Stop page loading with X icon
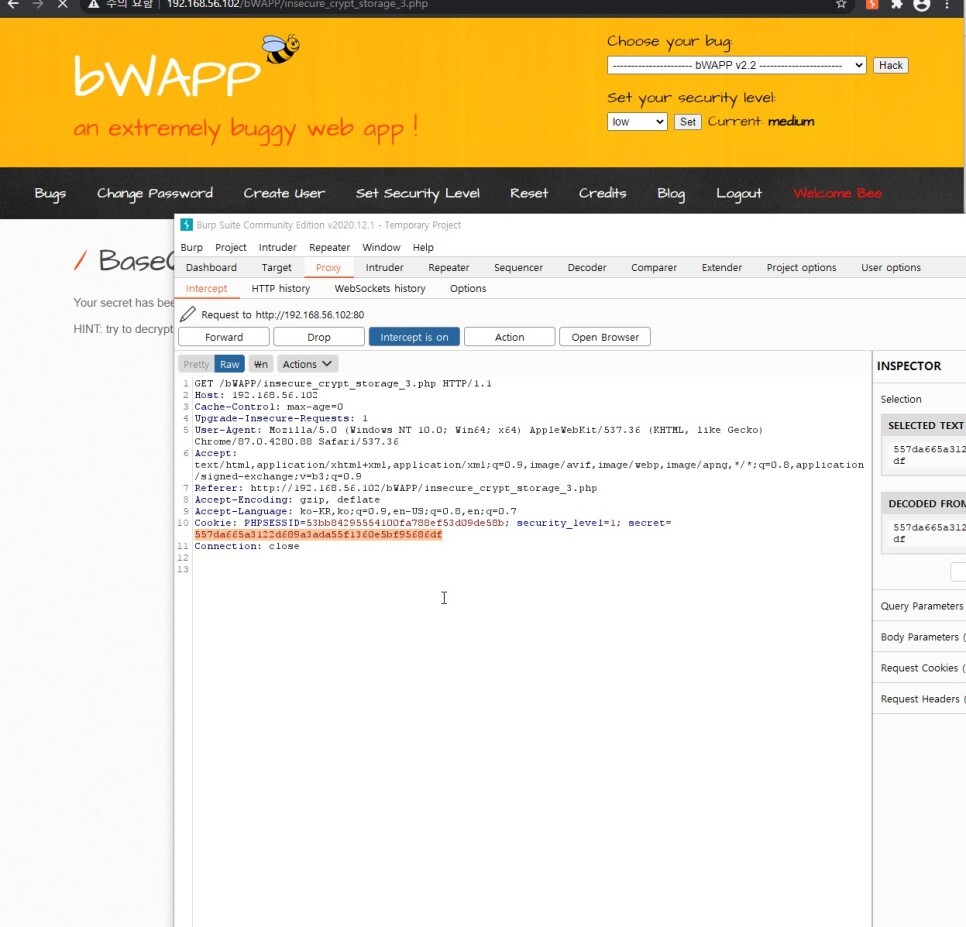This screenshot has width=966, height=927. tap(62, 4)
